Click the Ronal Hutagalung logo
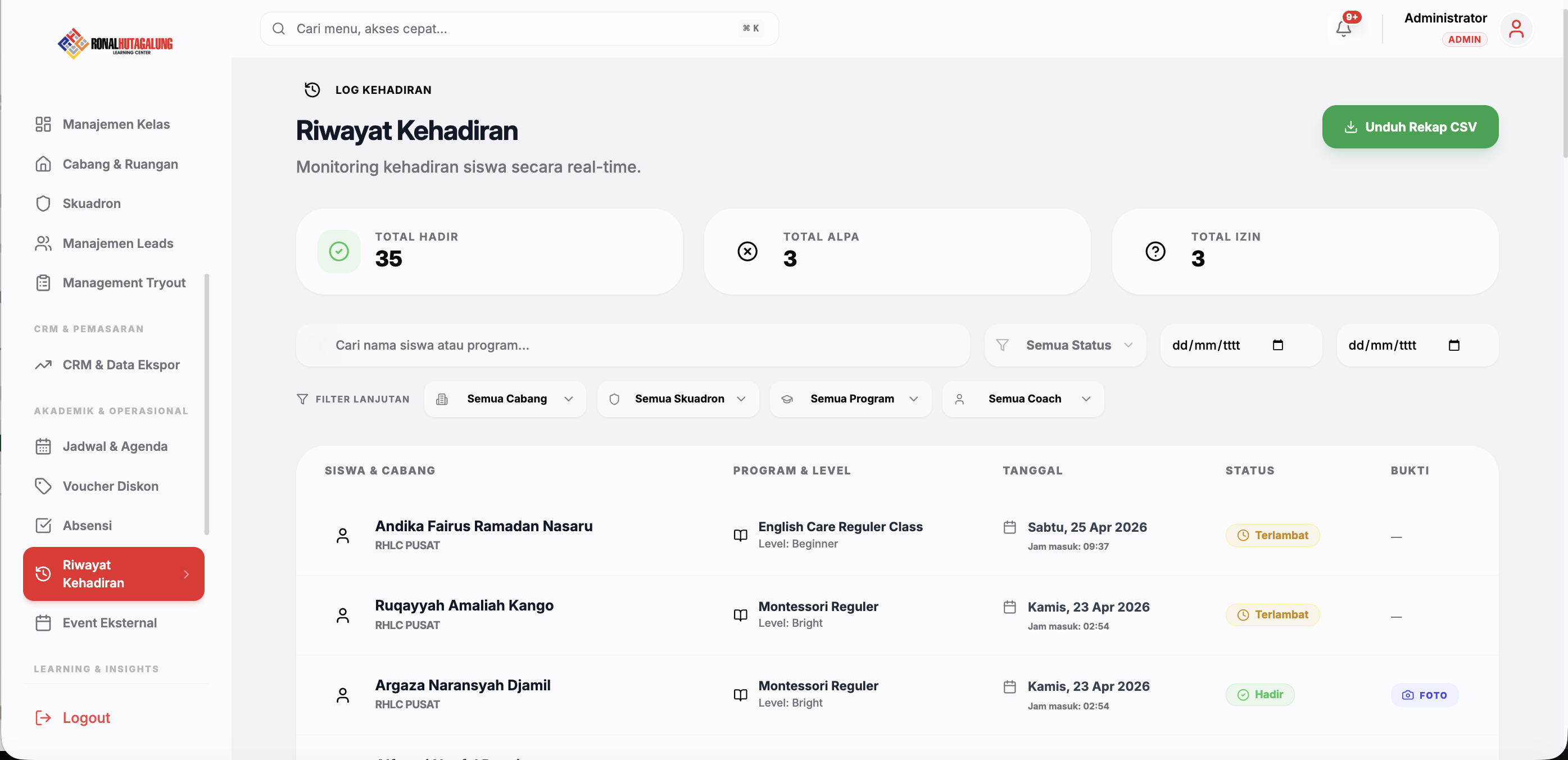1568x760 pixels. tap(115, 43)
